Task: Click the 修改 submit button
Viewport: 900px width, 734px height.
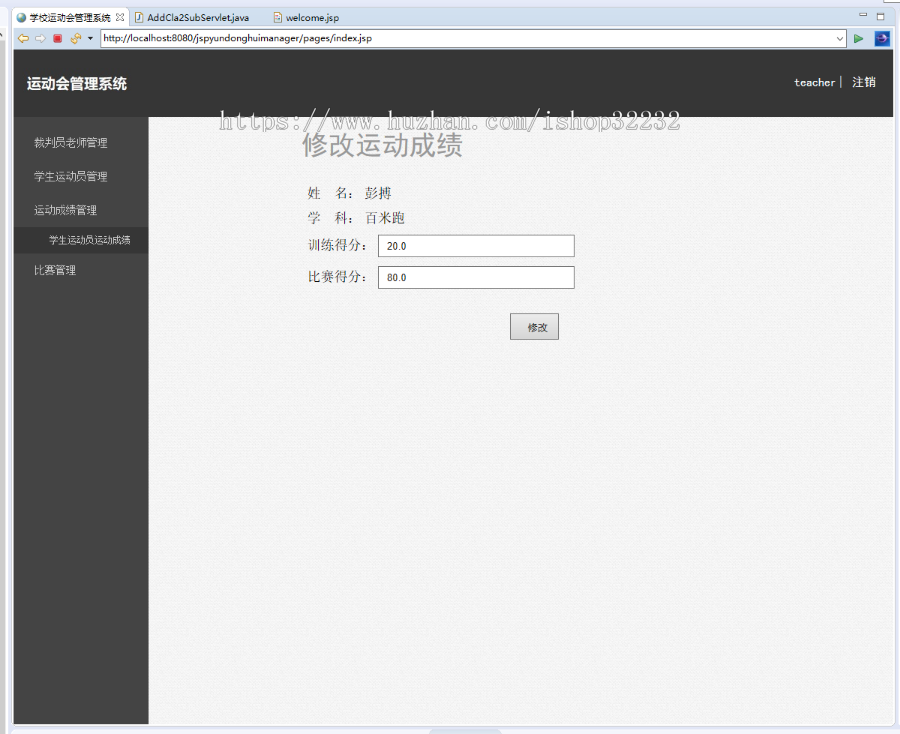Action: coord(534,326)
